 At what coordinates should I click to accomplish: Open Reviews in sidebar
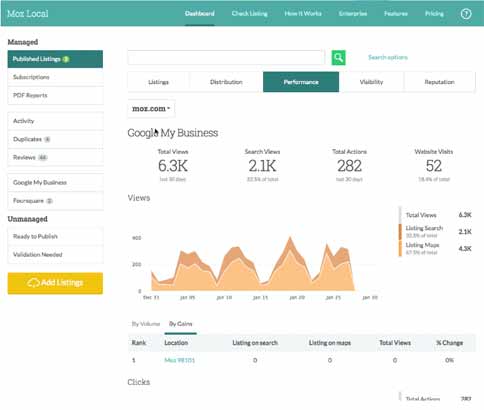pyautogui.click(x=55, y=157)
